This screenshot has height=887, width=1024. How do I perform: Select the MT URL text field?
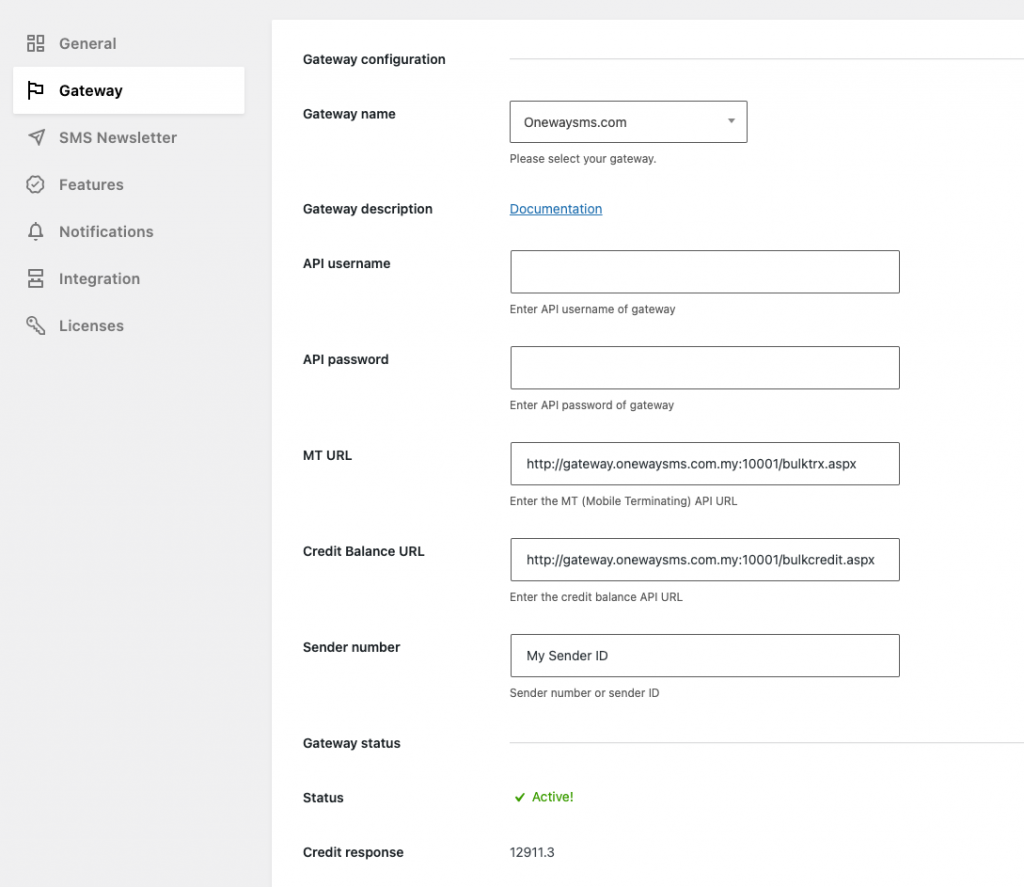tap(704, 463)
